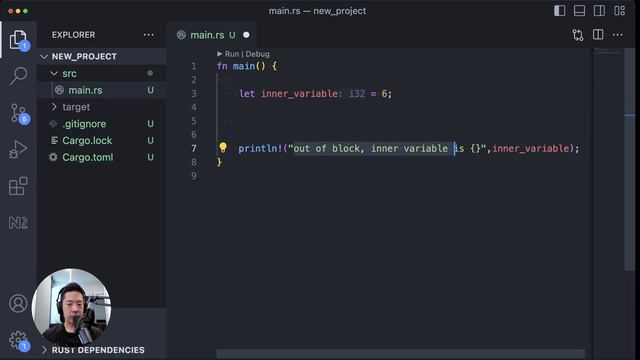Select Cargo.toml in the file tree
Image resolution: width=640 pixels, height=360 pixels.
pyautogui.click(x=88, y=157)
